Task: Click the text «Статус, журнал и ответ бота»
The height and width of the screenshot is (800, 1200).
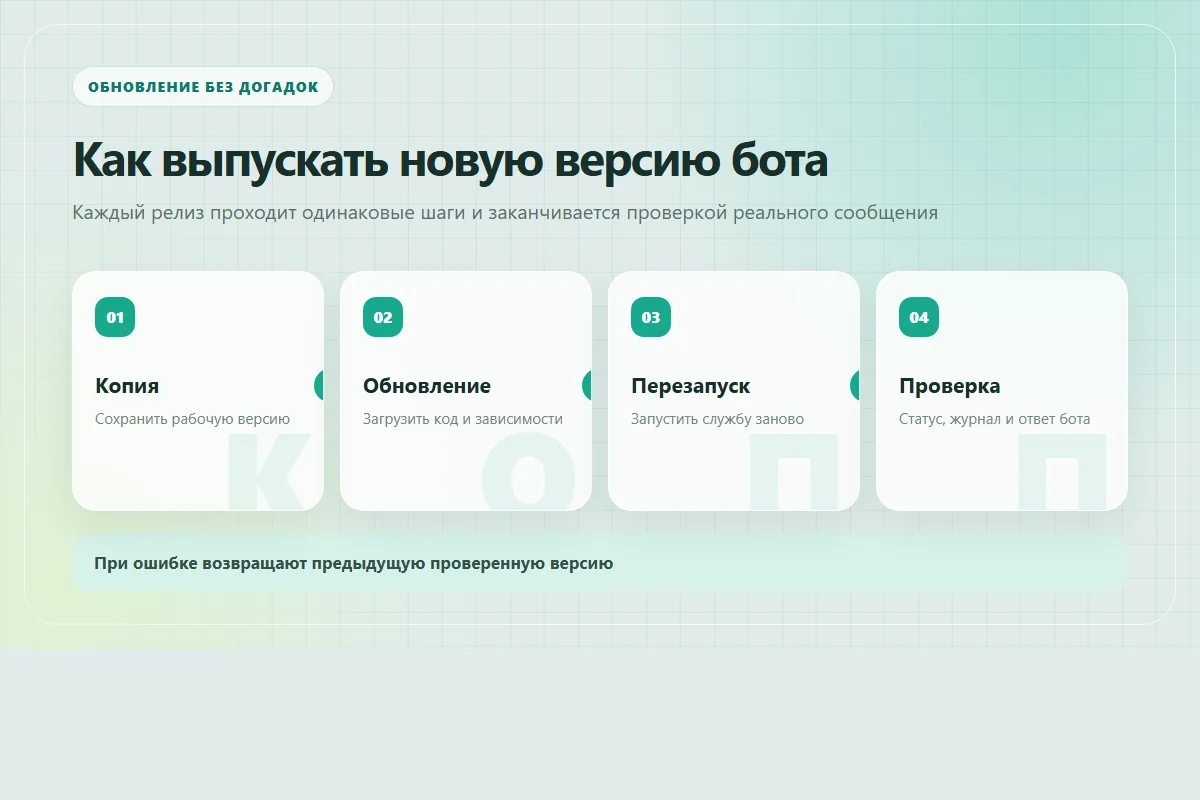Action: (994, 419)
